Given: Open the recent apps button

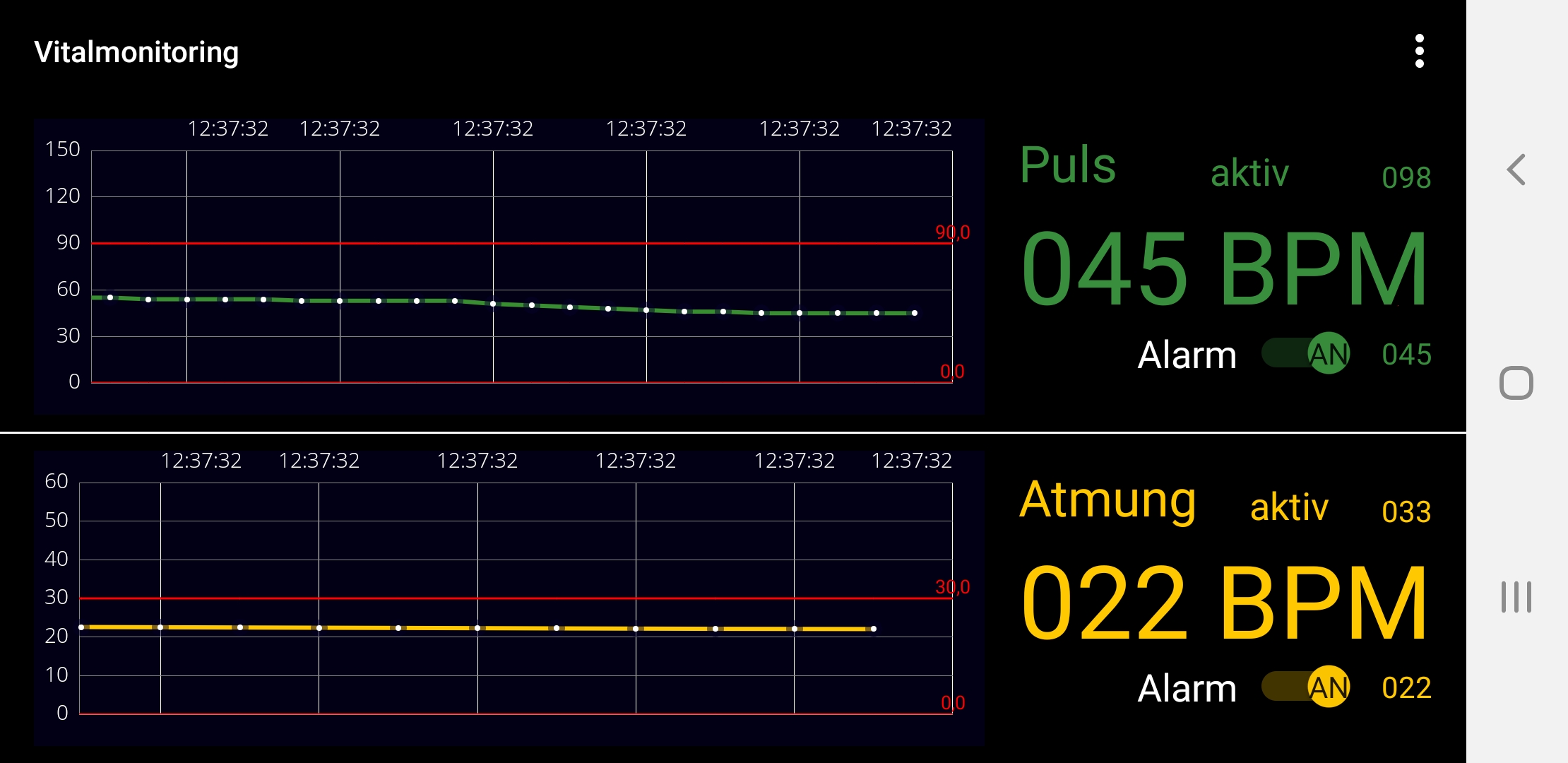Looking at the screenshot, I should point(1516,597).
